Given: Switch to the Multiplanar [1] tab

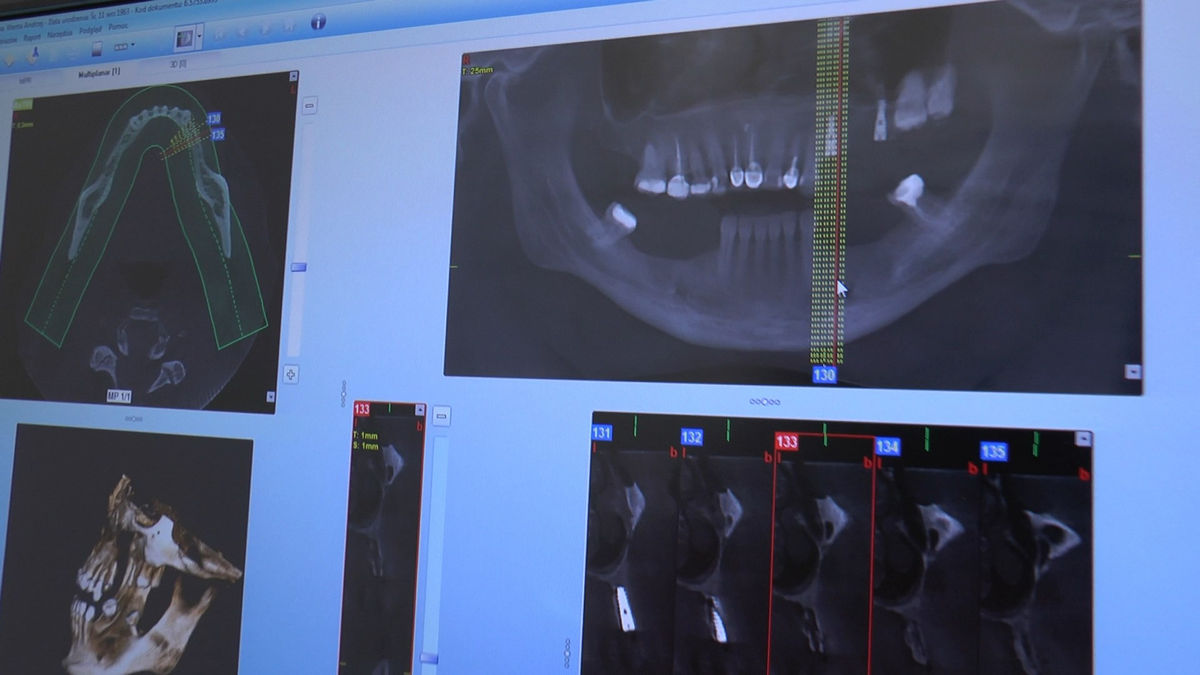Looking at the screenshot, I should [x=100, y=73].
